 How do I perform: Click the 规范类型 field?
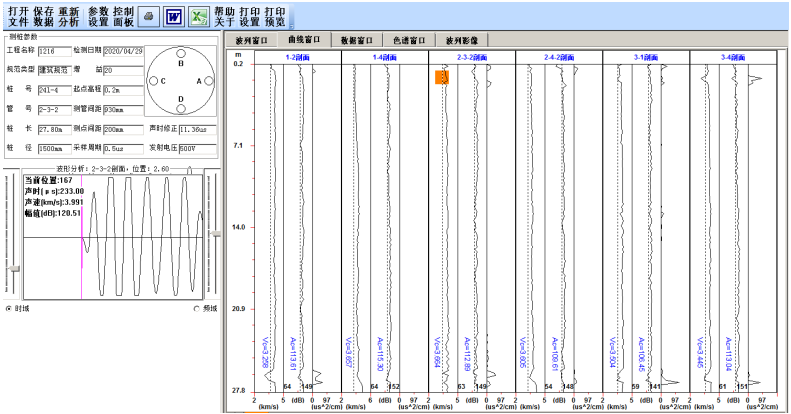coord(54,71)
